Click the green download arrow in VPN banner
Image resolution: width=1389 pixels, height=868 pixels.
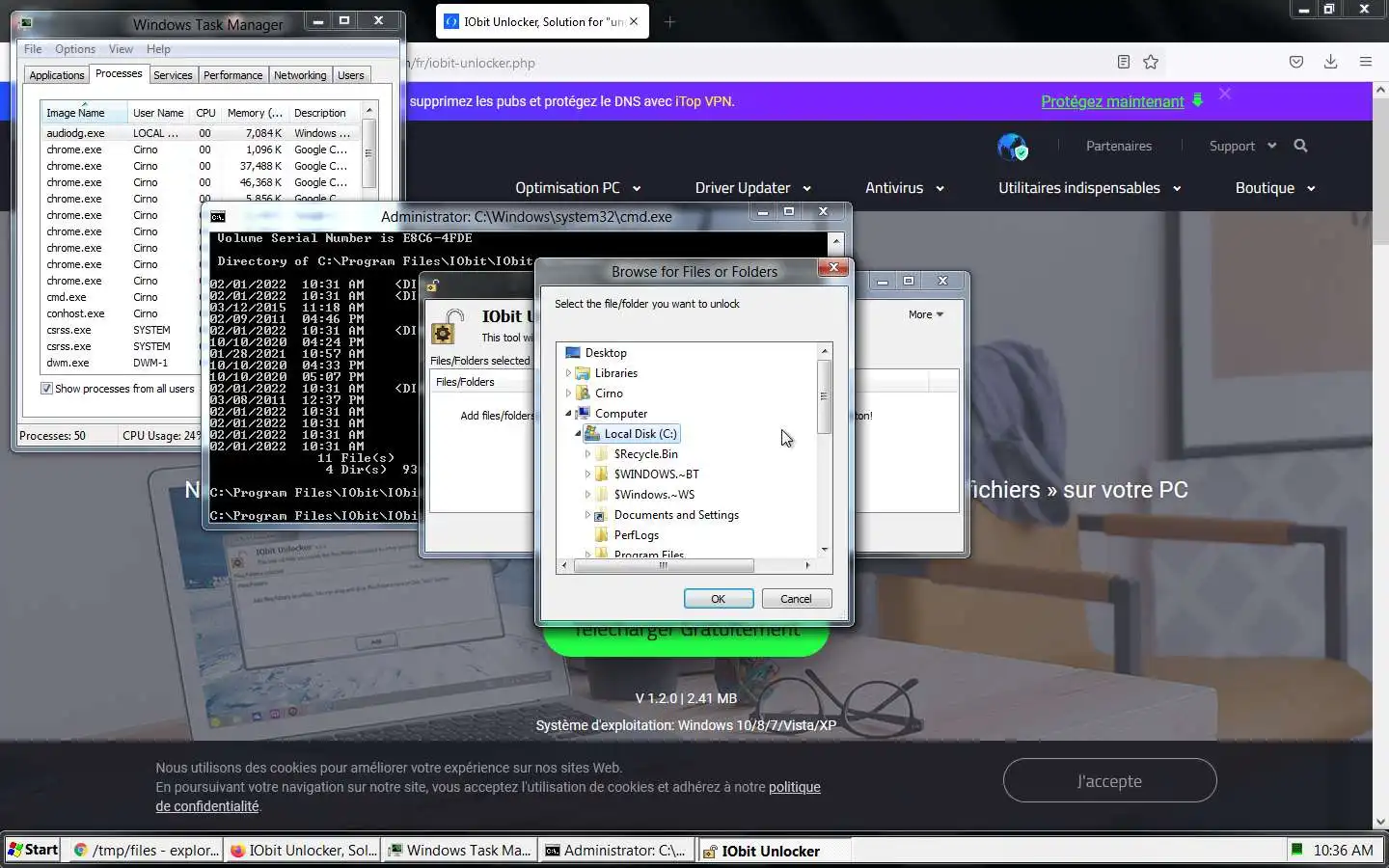coord(1197,100)
